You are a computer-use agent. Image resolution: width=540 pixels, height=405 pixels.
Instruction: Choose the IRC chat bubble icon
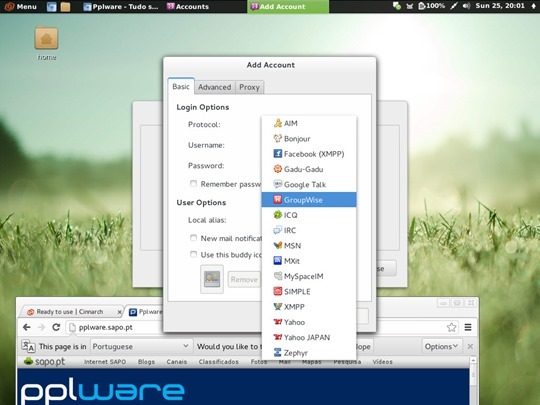(278, 230)
